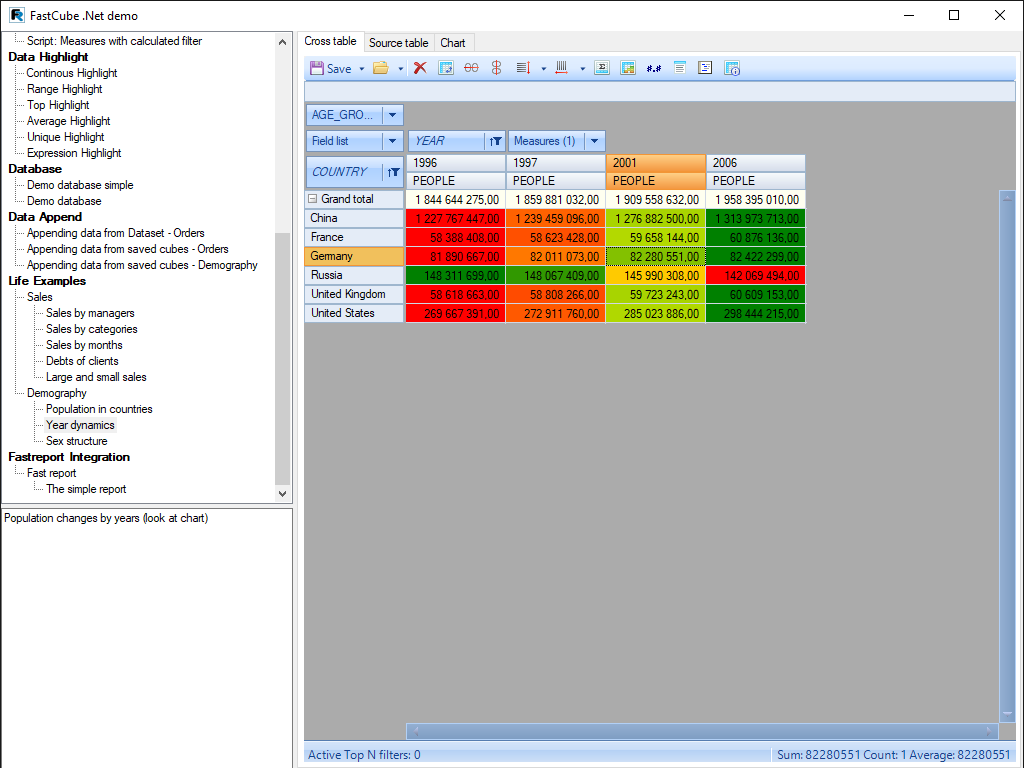
Task: Click the transpose table icon
Action: 446,68
